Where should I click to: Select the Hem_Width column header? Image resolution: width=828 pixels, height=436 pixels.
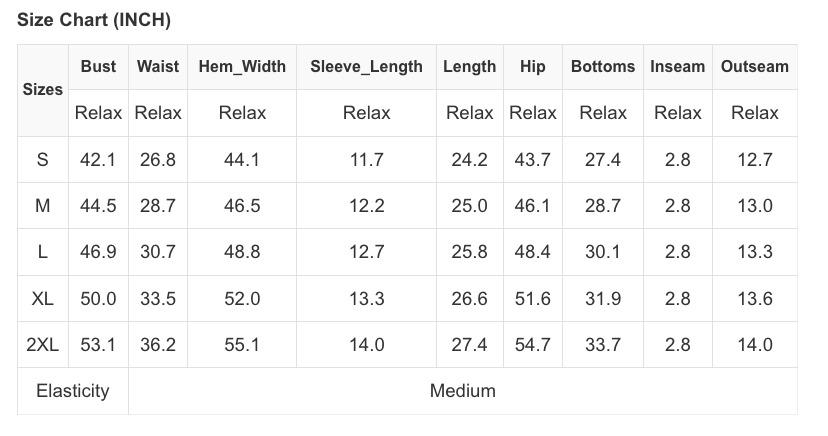(242, 67)
